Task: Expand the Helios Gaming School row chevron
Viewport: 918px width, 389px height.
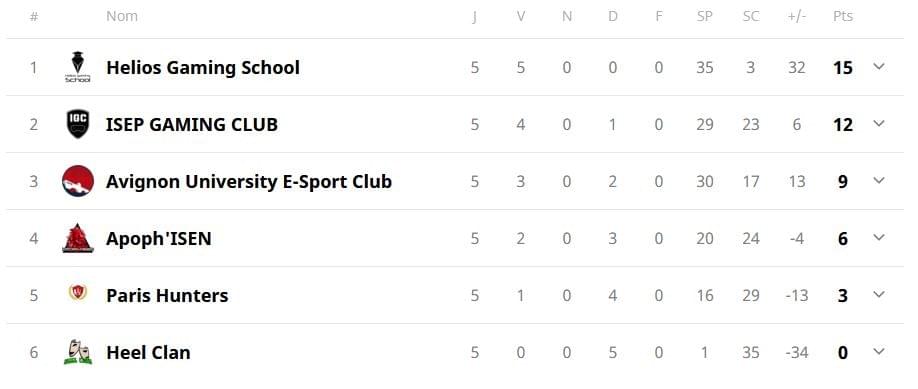Action: (878, 67)
